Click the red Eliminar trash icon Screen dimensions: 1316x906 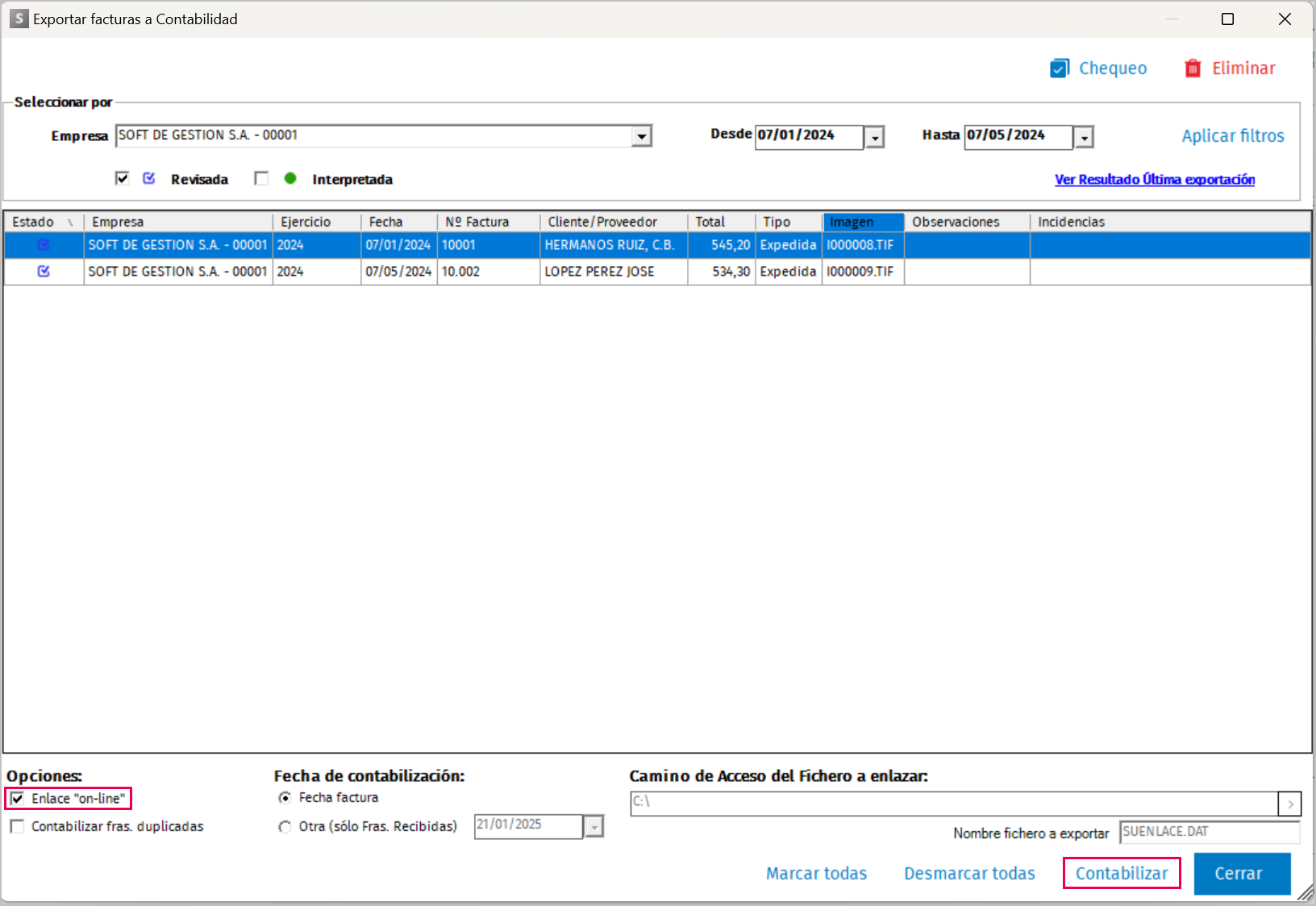tap(1193, 69)
